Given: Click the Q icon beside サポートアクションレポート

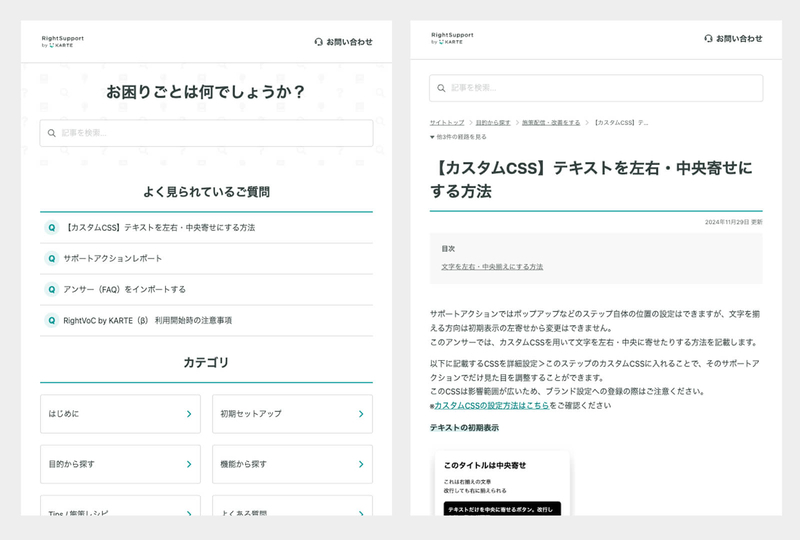Looking at the screenshot, I should tap(52, 259).
